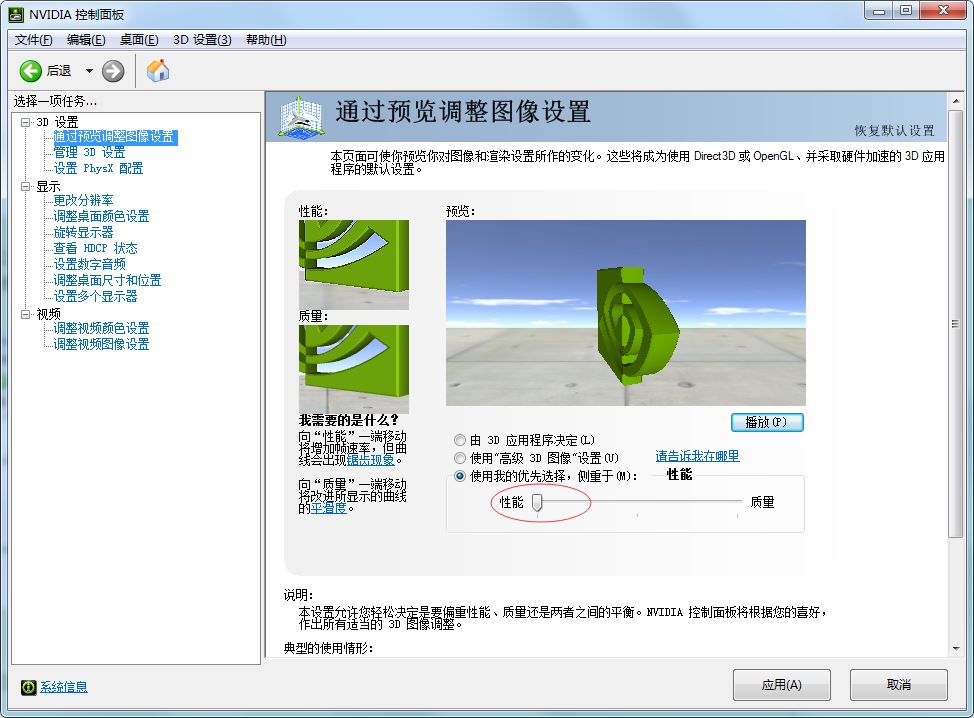Image resolution: width=974 pixels, height=718 pixels.
Task: Click the performance-quality slider handle
Action: point(538,501)
